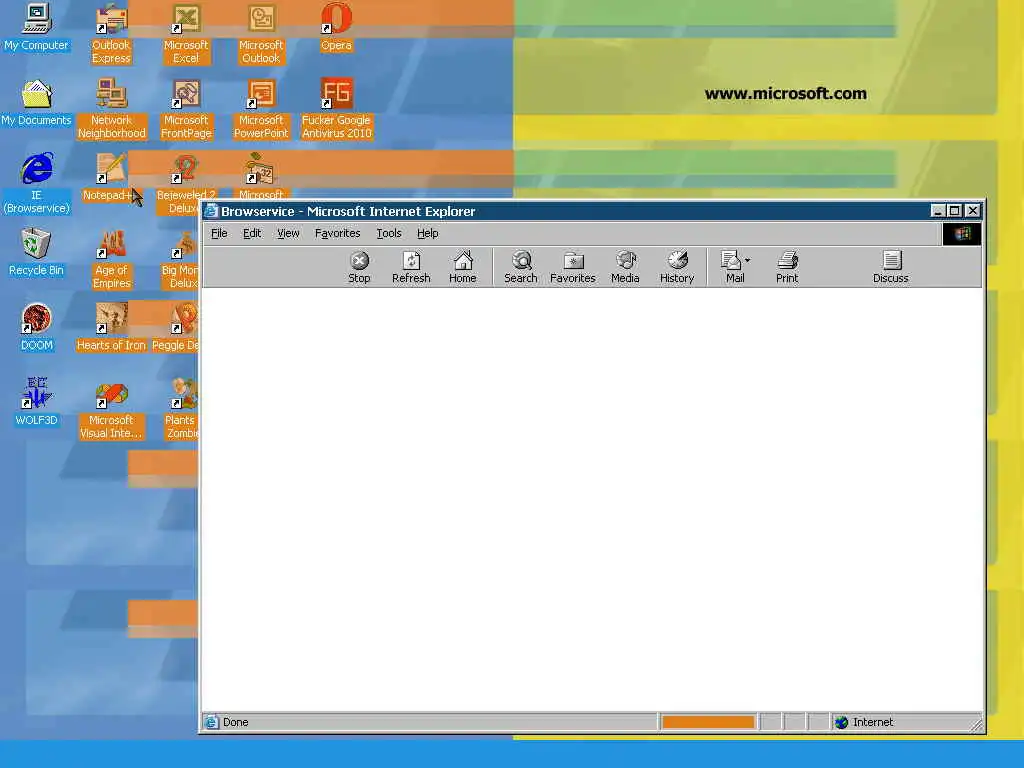Click the IE page icon in title bar
The image size is (1024, 768).
coord(212,211)
